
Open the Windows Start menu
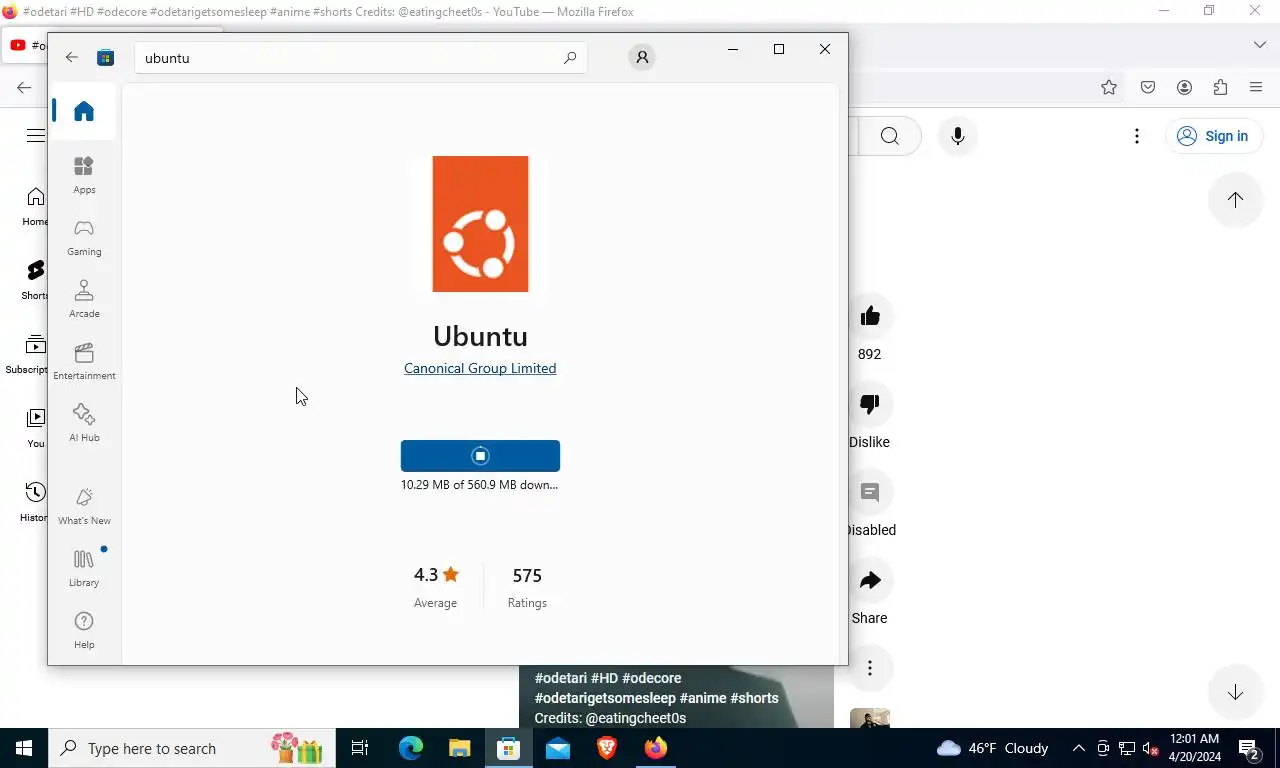(x=24, y=748)
